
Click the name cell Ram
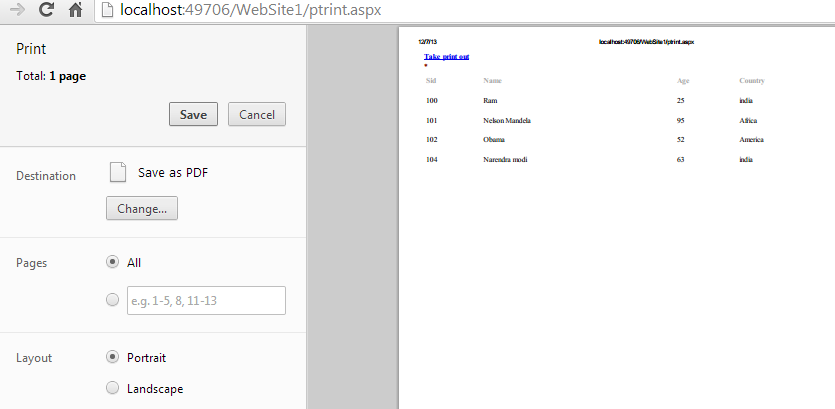click(490, 100)
